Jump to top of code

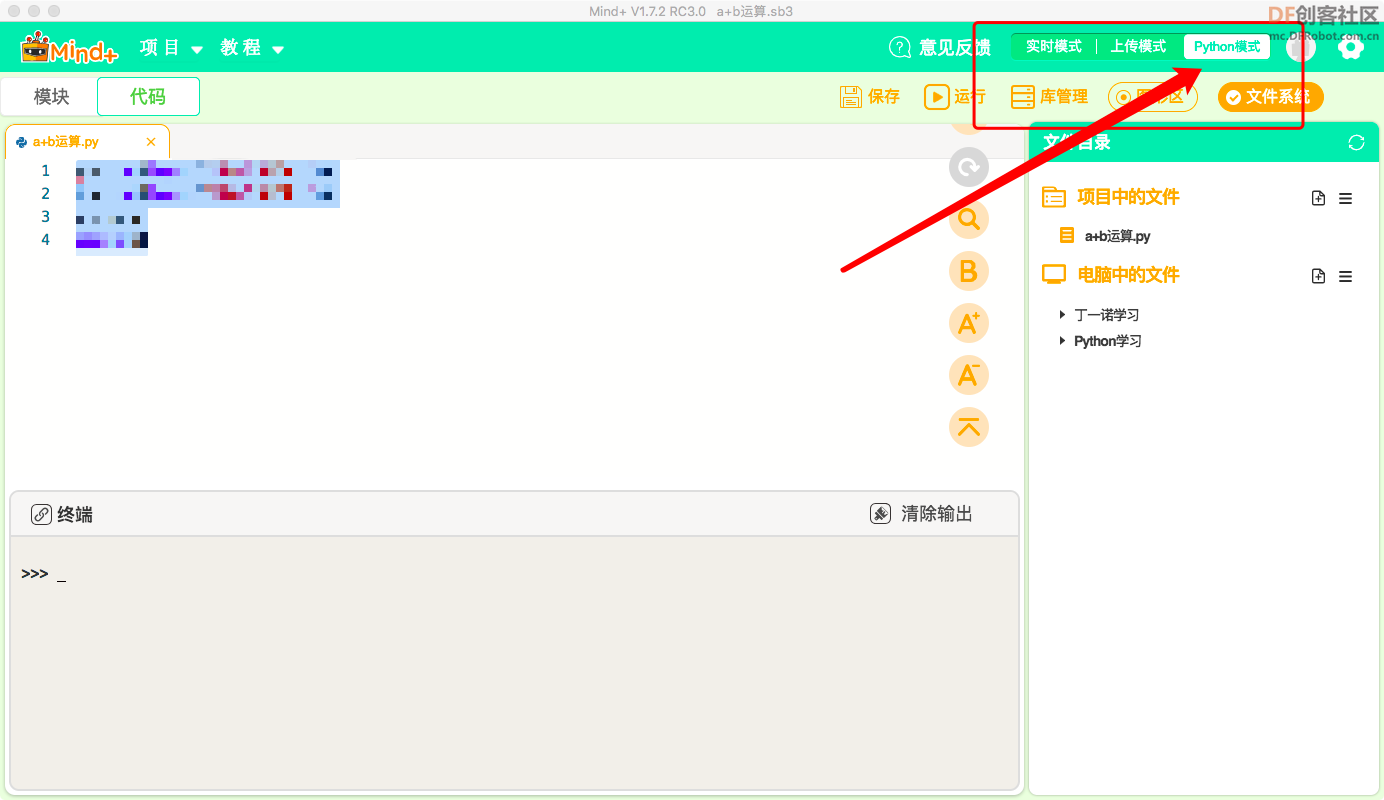pyautogui.click(x=968, y=427)
